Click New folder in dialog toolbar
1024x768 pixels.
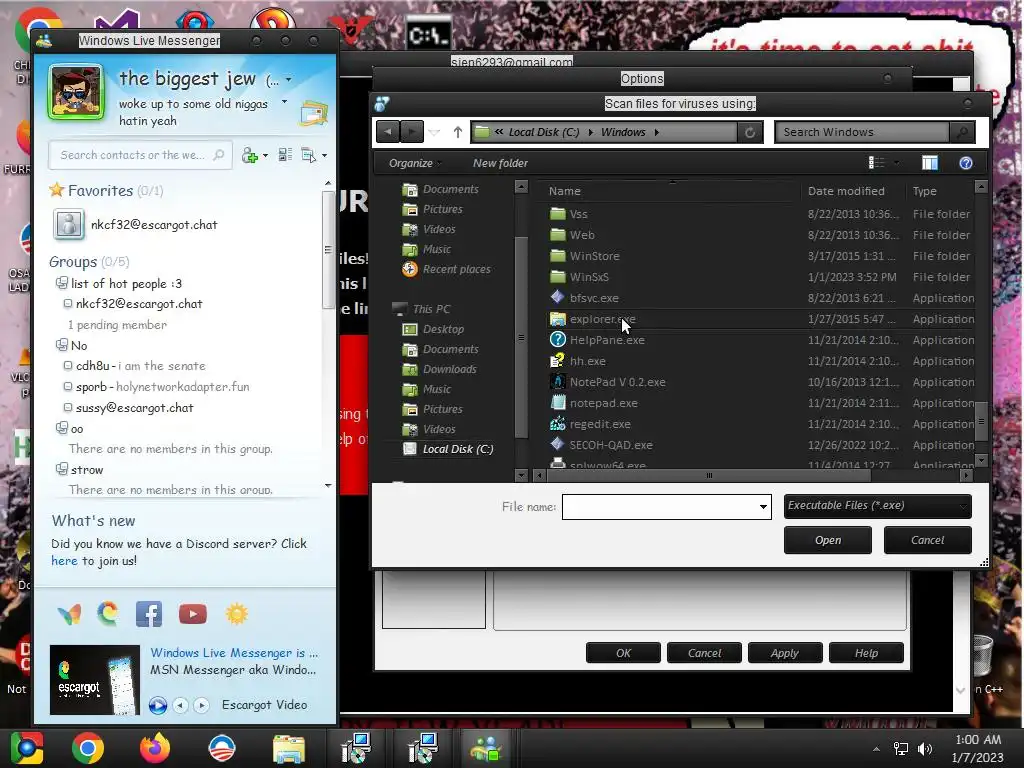(x=500, y=163)
